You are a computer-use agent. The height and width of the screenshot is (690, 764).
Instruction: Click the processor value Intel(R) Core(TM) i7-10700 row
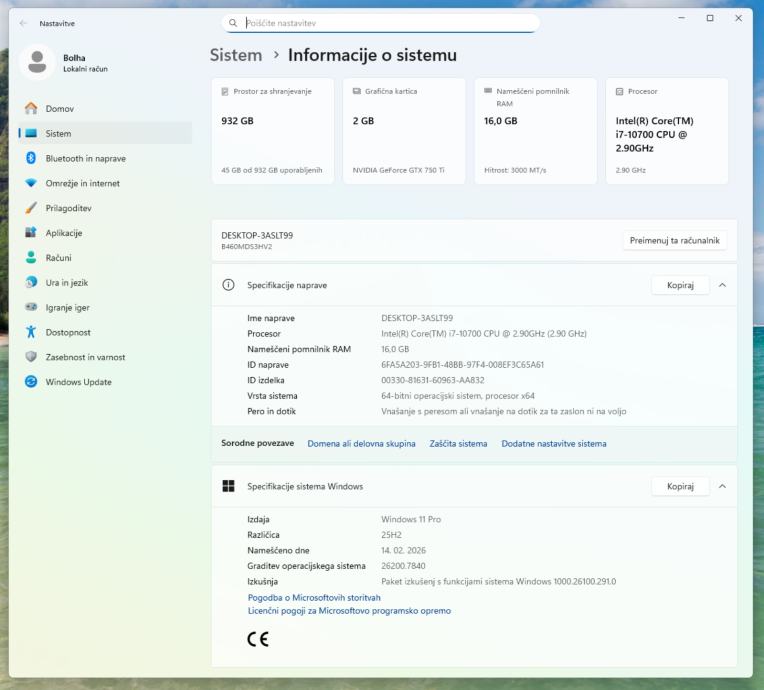484,334
